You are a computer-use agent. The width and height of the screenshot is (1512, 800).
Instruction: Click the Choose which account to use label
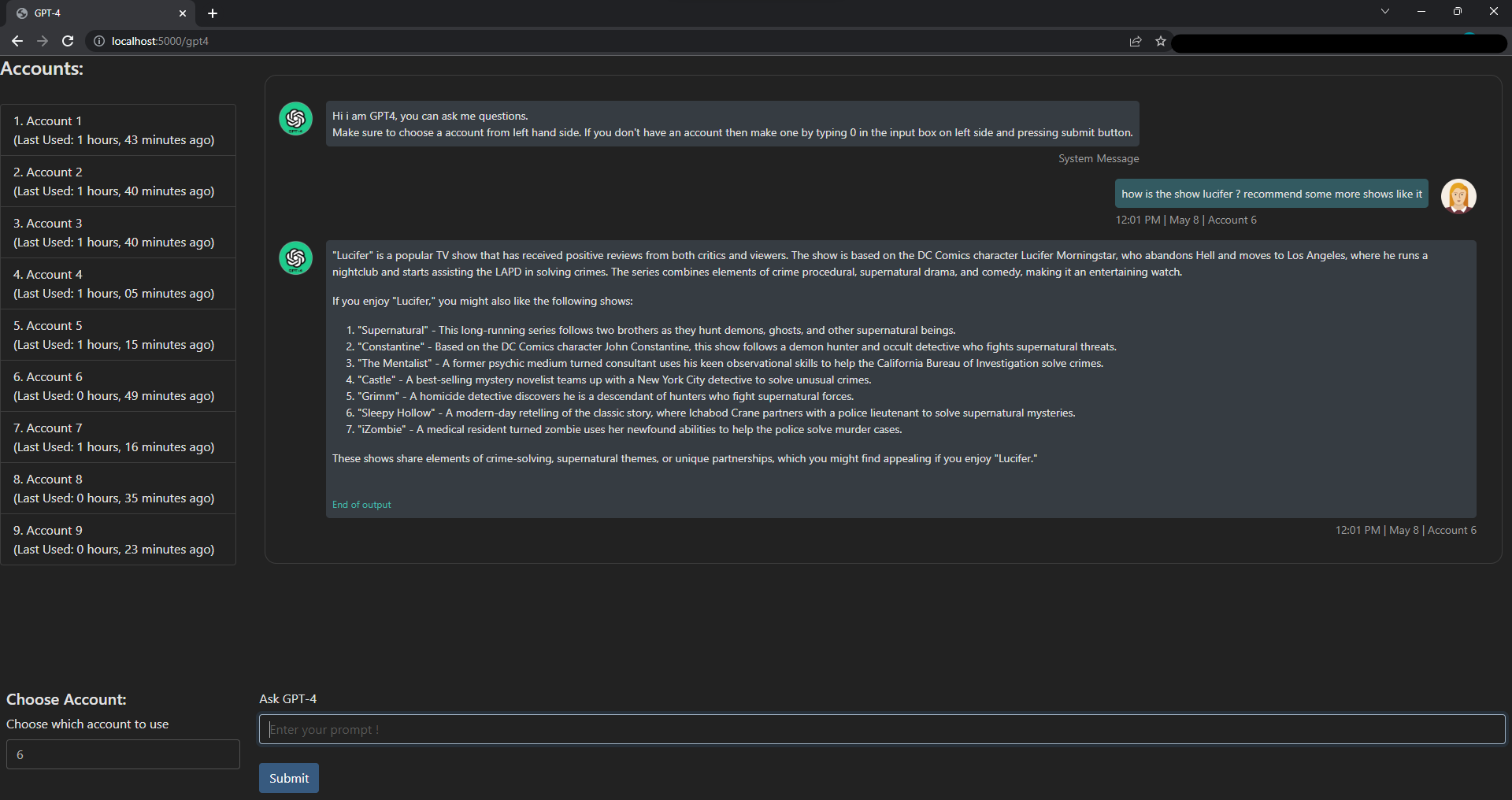pyautogui.click(x=87, y=724)
